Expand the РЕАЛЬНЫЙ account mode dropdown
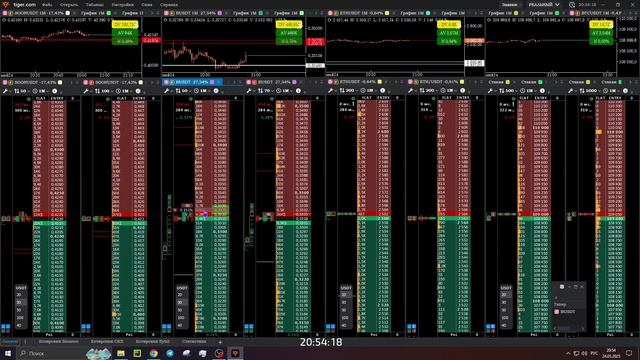The height and width of the screenshot is (360, 640). pyautogui.click(x=544, y=4)
